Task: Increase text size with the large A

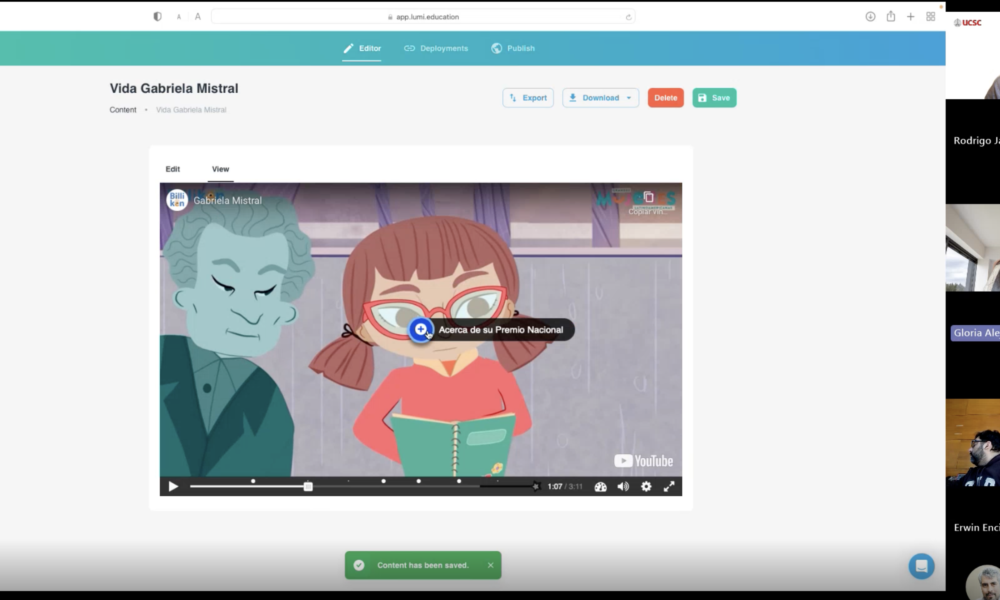Action: click(x=198, y=17)
